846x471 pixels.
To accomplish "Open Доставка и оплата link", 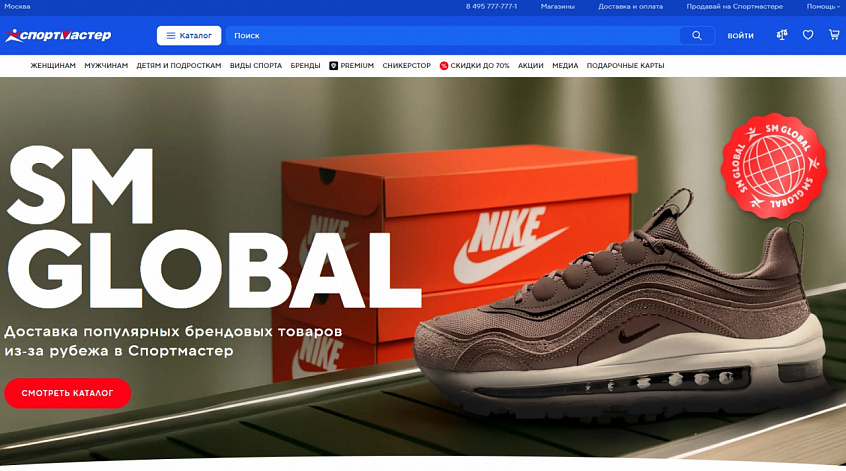I will pos(630,7).
